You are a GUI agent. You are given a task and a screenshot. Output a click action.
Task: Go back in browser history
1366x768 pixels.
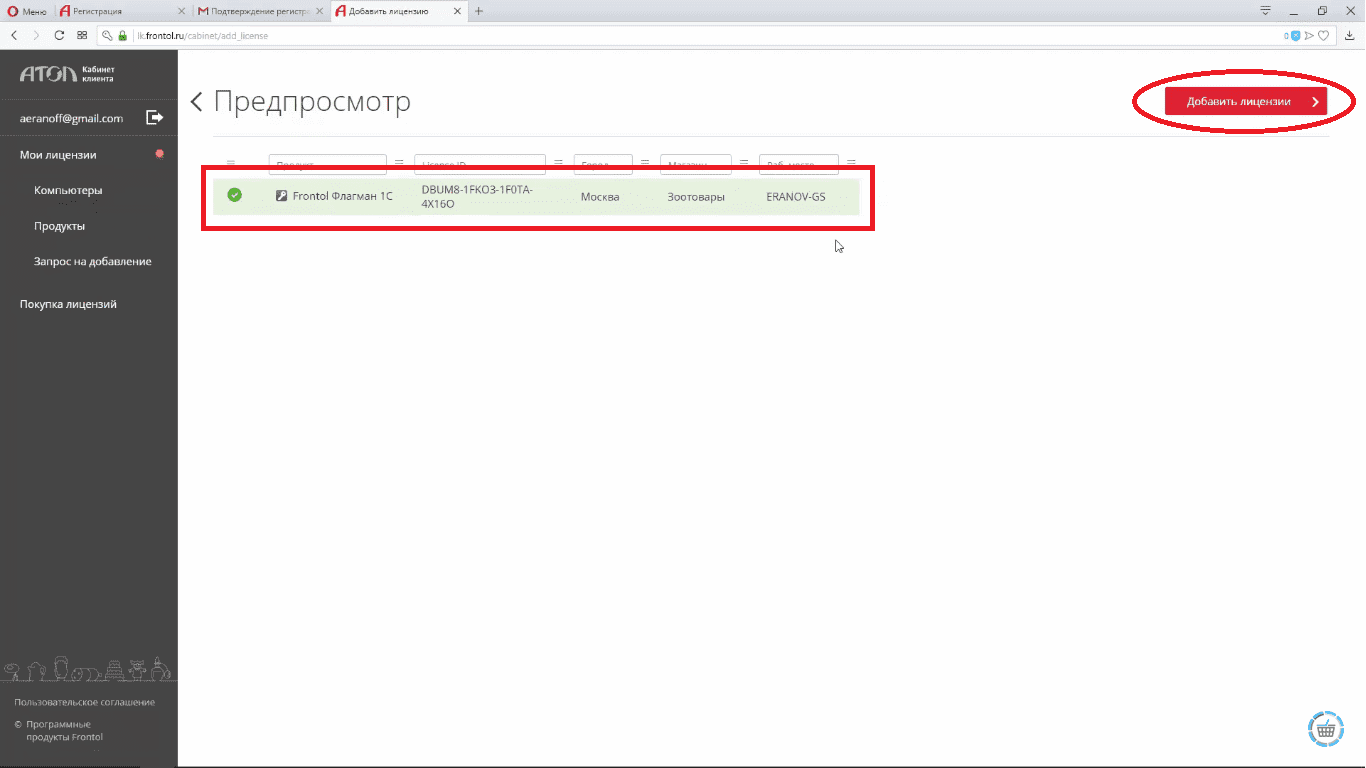coord(14,35)
